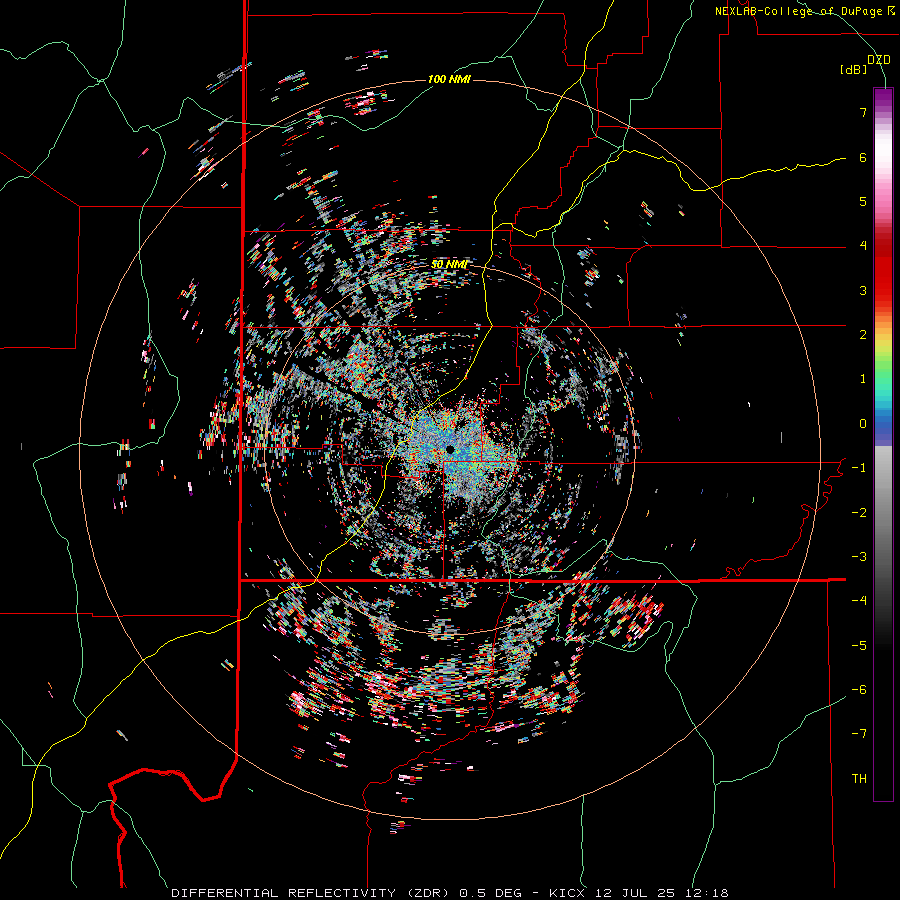Image resolution: width=900 pixels, height=900 pixels.
Task: Click the 6 value on the color scale
Action: (863, 157)
